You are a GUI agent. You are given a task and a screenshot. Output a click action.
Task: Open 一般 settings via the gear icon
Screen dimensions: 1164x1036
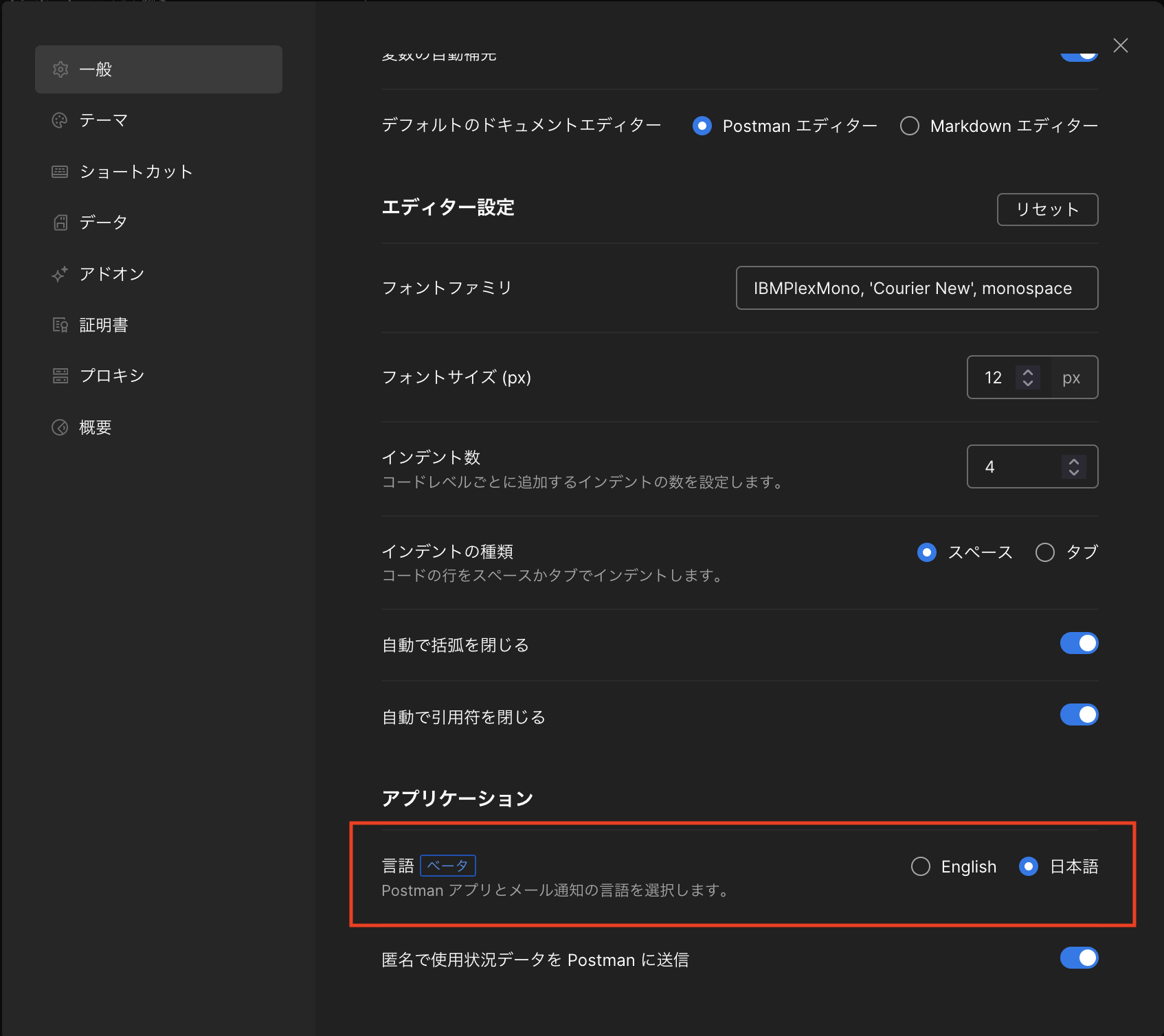tap(60, 69)
